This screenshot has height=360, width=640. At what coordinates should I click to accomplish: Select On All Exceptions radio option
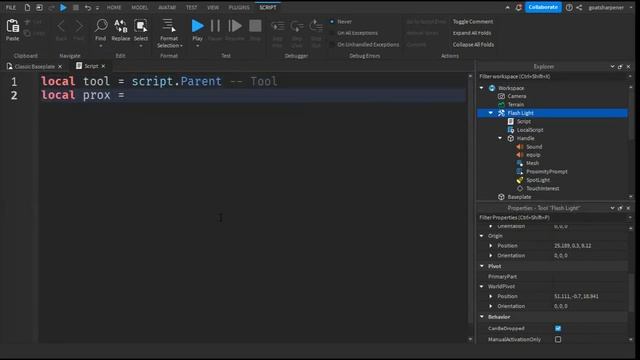point(332,33)
